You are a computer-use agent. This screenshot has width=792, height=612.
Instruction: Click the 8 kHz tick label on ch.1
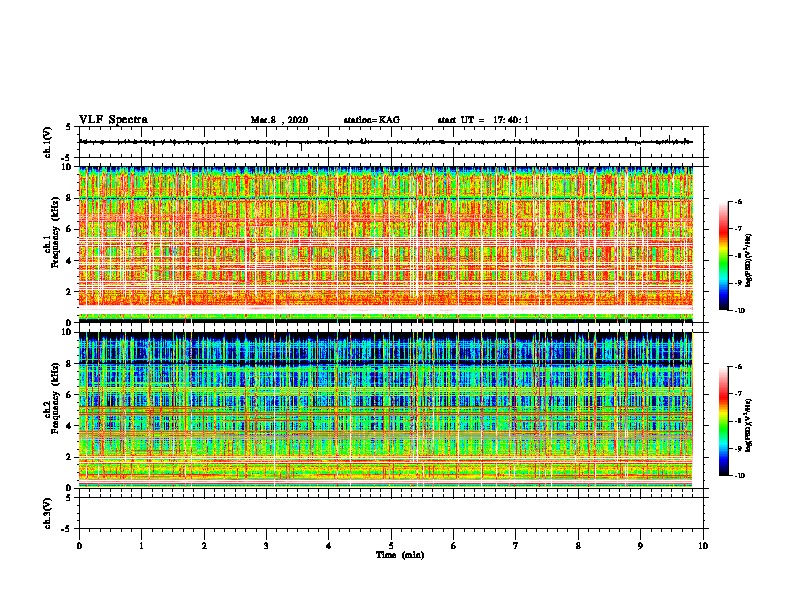tap(69, 198)
